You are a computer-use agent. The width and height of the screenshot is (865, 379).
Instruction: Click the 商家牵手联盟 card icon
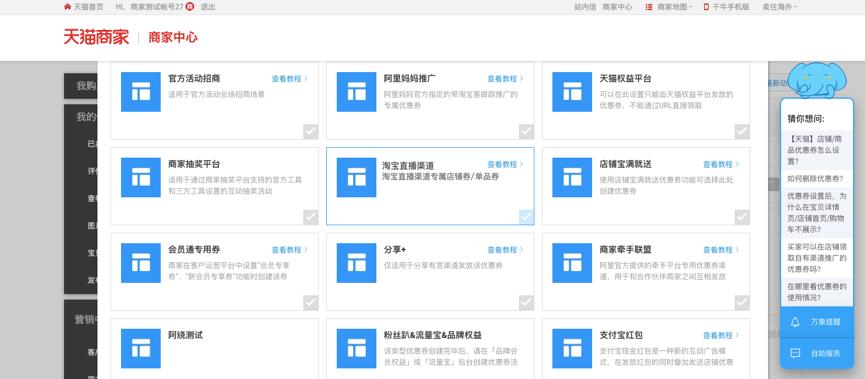[x=572, y=263]
